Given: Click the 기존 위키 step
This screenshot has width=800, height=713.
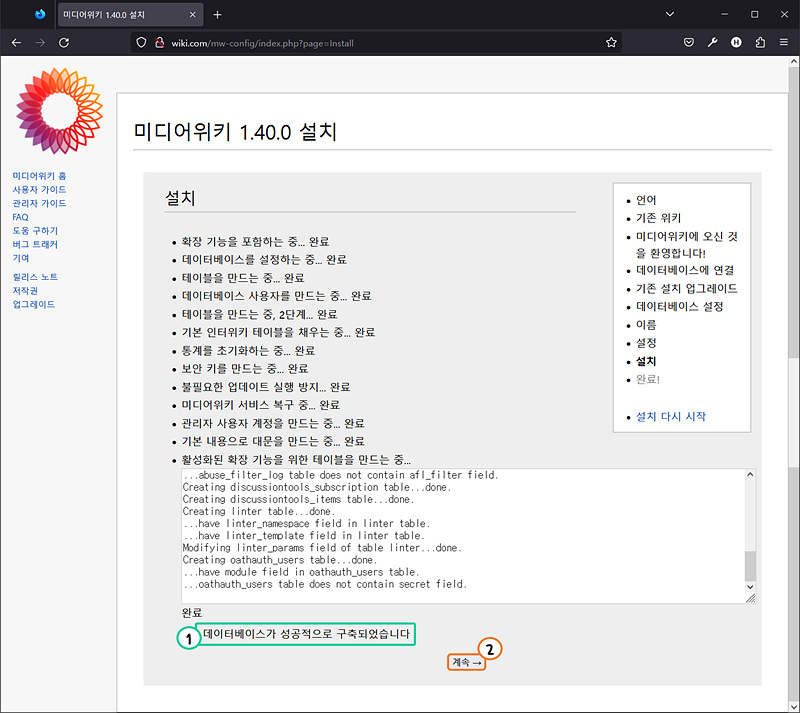Looking at the screenshot, I should pos(658,218).
